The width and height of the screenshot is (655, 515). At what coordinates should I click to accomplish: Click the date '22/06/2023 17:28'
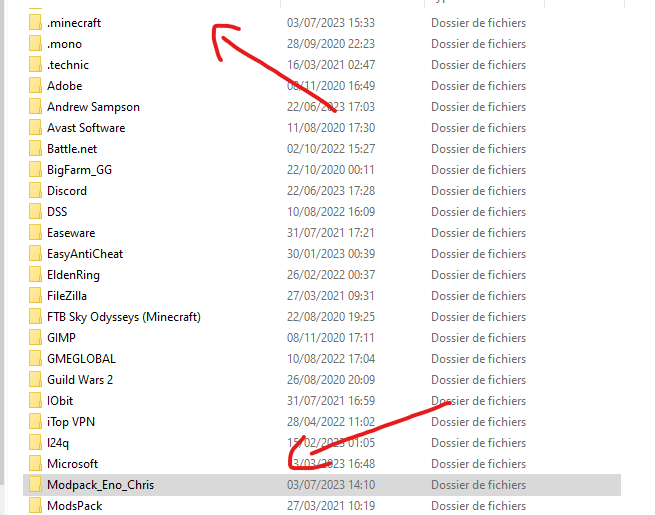pyautogui.click(x=331, y=191)
